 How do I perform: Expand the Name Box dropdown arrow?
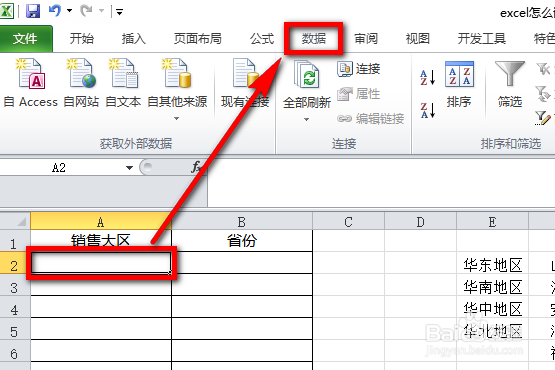pyautogui.click(x=130, y=168)
